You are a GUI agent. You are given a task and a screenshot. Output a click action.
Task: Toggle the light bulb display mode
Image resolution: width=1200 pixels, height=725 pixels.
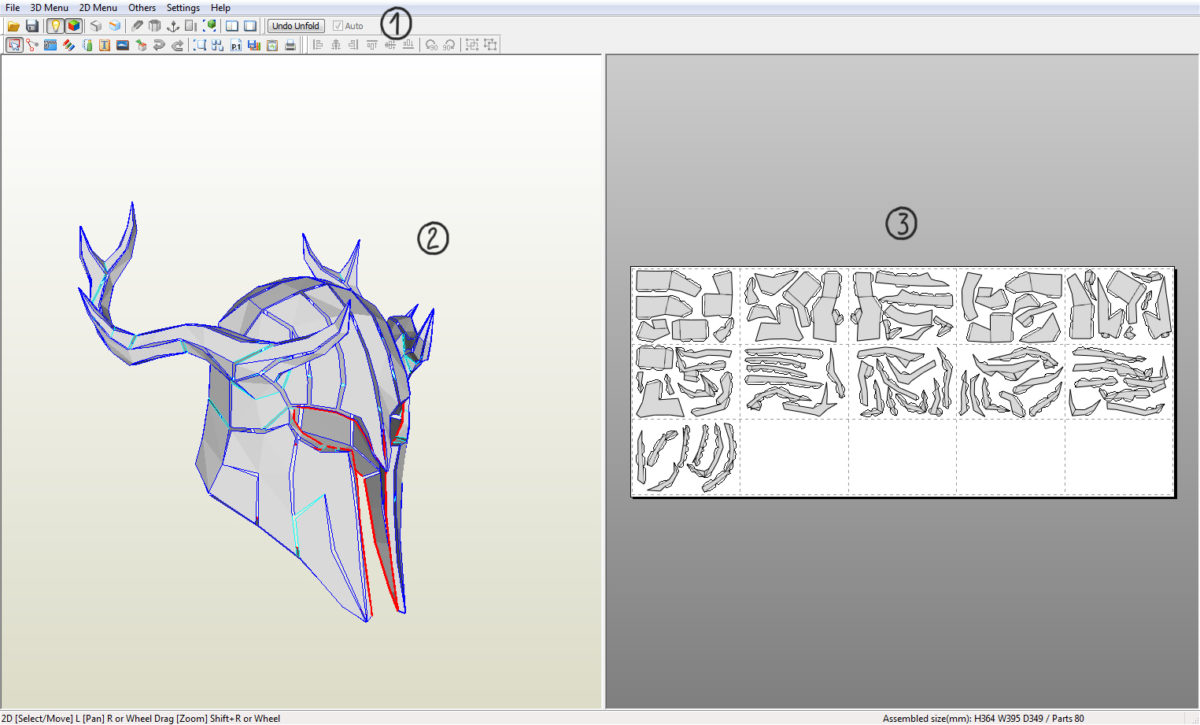(x=56, y=25)
